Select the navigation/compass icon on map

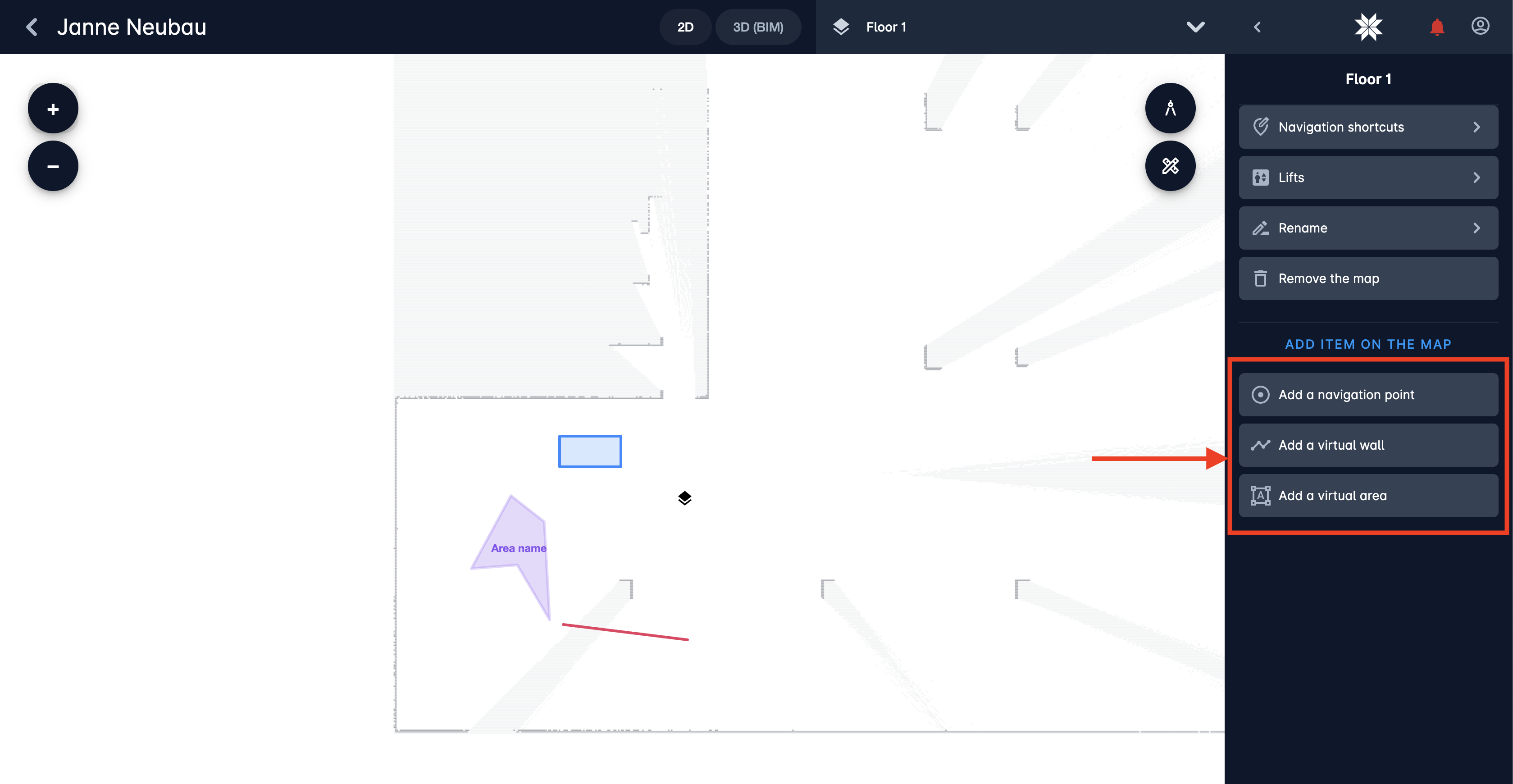tap(1171, 109)
